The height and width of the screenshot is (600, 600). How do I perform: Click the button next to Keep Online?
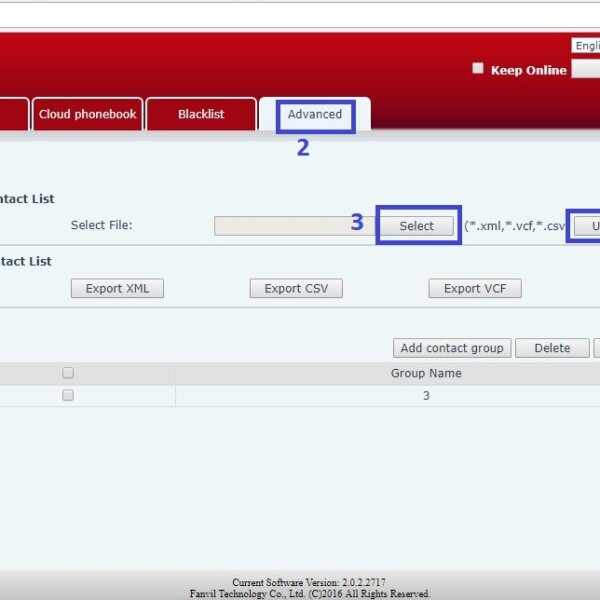586,70
